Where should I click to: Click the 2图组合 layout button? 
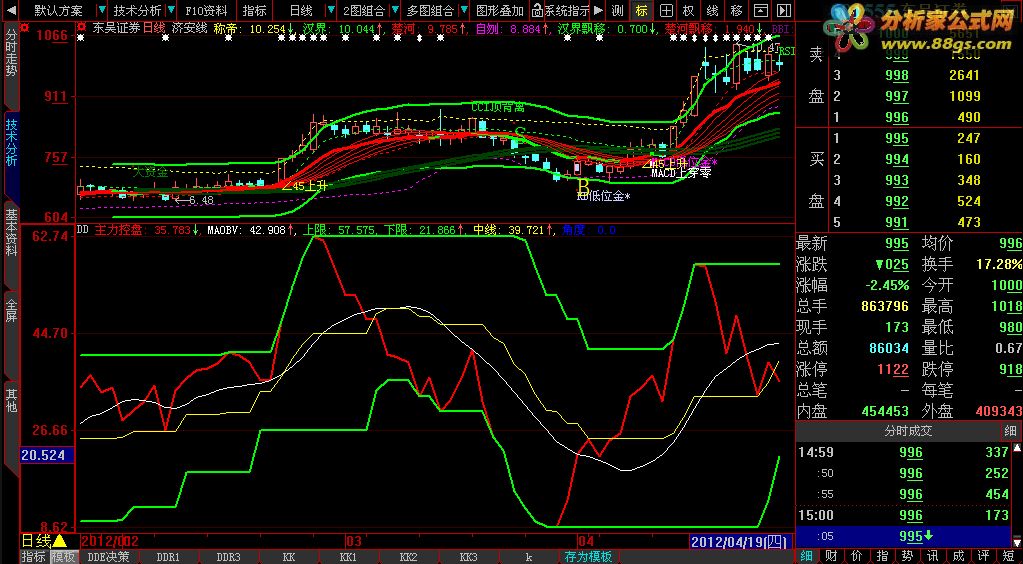[x=364, y=10]
